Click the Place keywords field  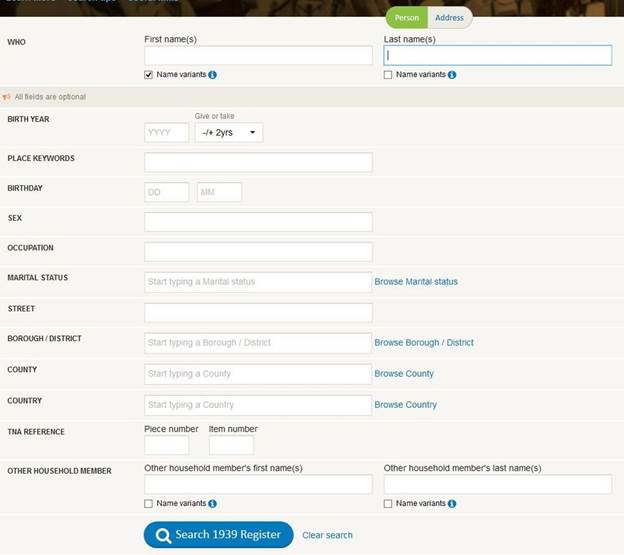click(258, 162)
